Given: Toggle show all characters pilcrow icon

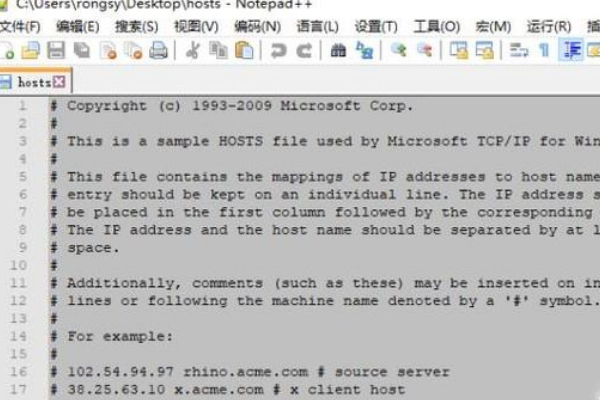Looking at the screenshot, I should [545, 50].
